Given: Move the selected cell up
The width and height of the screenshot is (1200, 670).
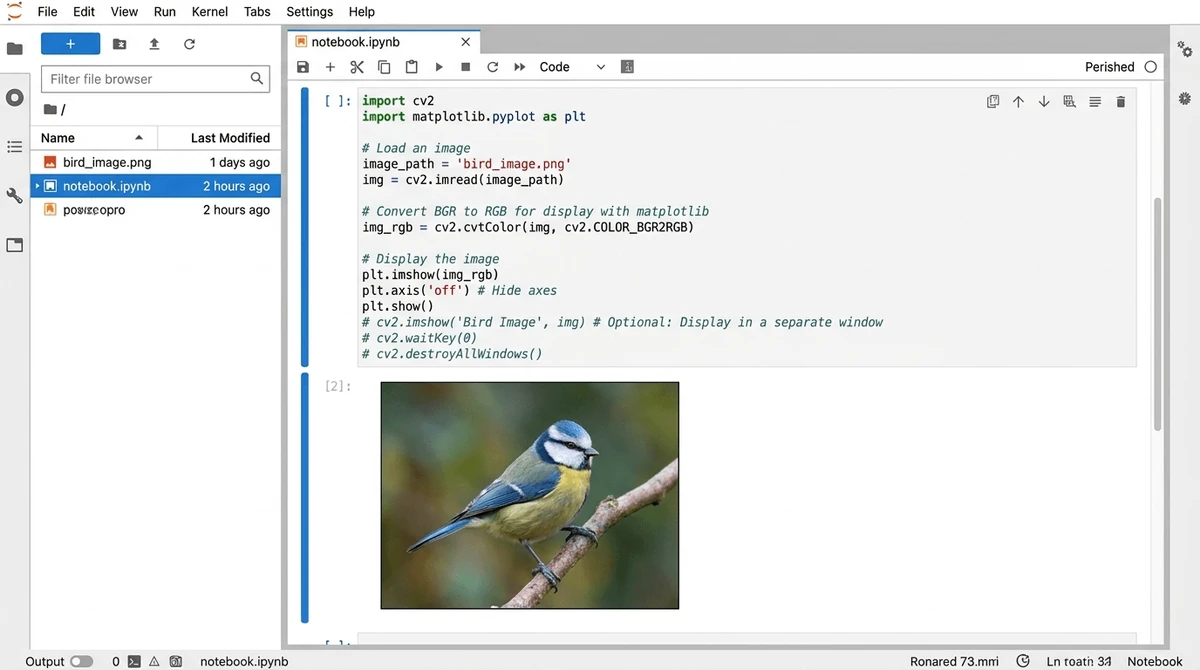Looking at the screenshot, I should tap(1018, 102).
